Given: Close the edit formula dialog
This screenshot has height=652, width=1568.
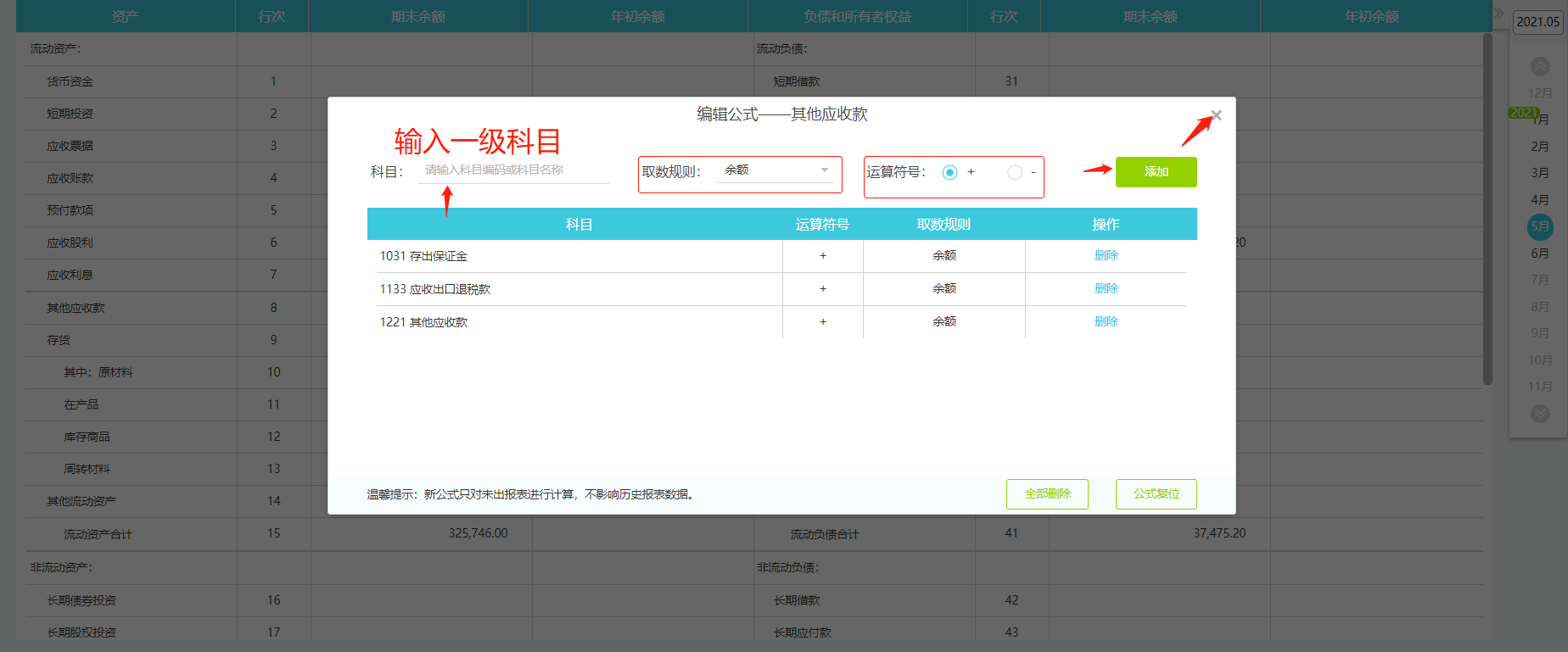Looking at the screenshot, I should click(1216, 115).
